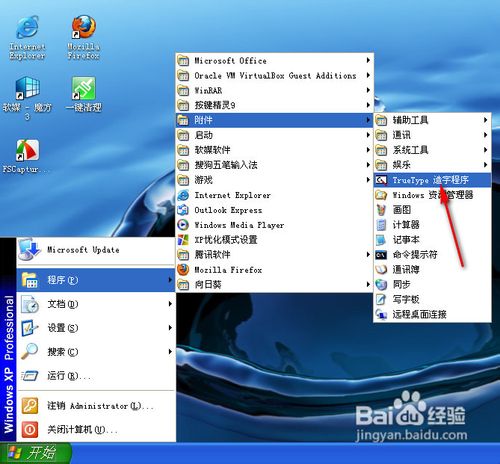Click the 画图 paint icon
The height and width of the screenshot is (464, 500).
click(x=381, y=210)
